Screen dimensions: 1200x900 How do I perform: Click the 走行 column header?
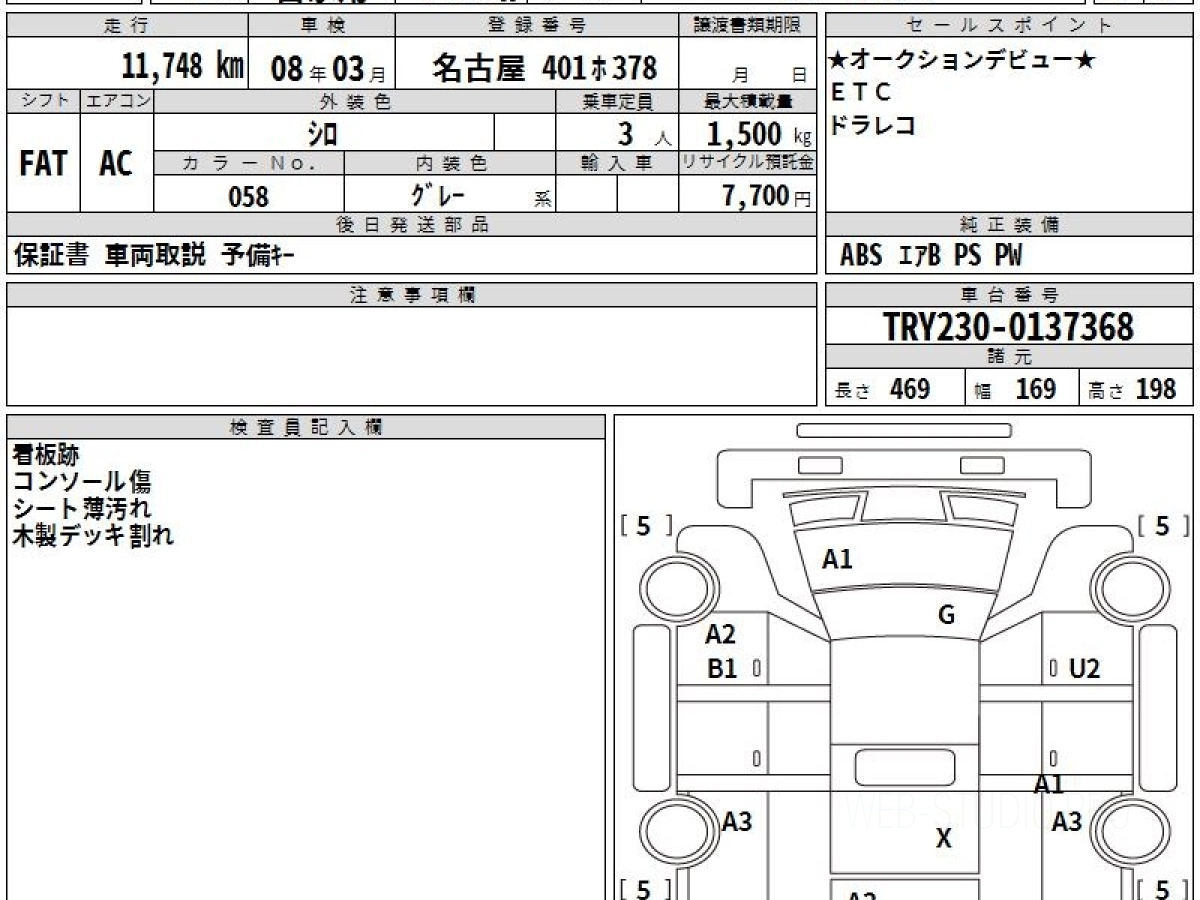coord(126,26)
